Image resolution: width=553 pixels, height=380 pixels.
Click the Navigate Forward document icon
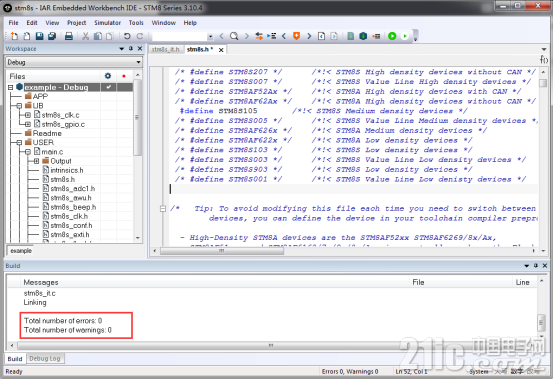pos(334,36)
